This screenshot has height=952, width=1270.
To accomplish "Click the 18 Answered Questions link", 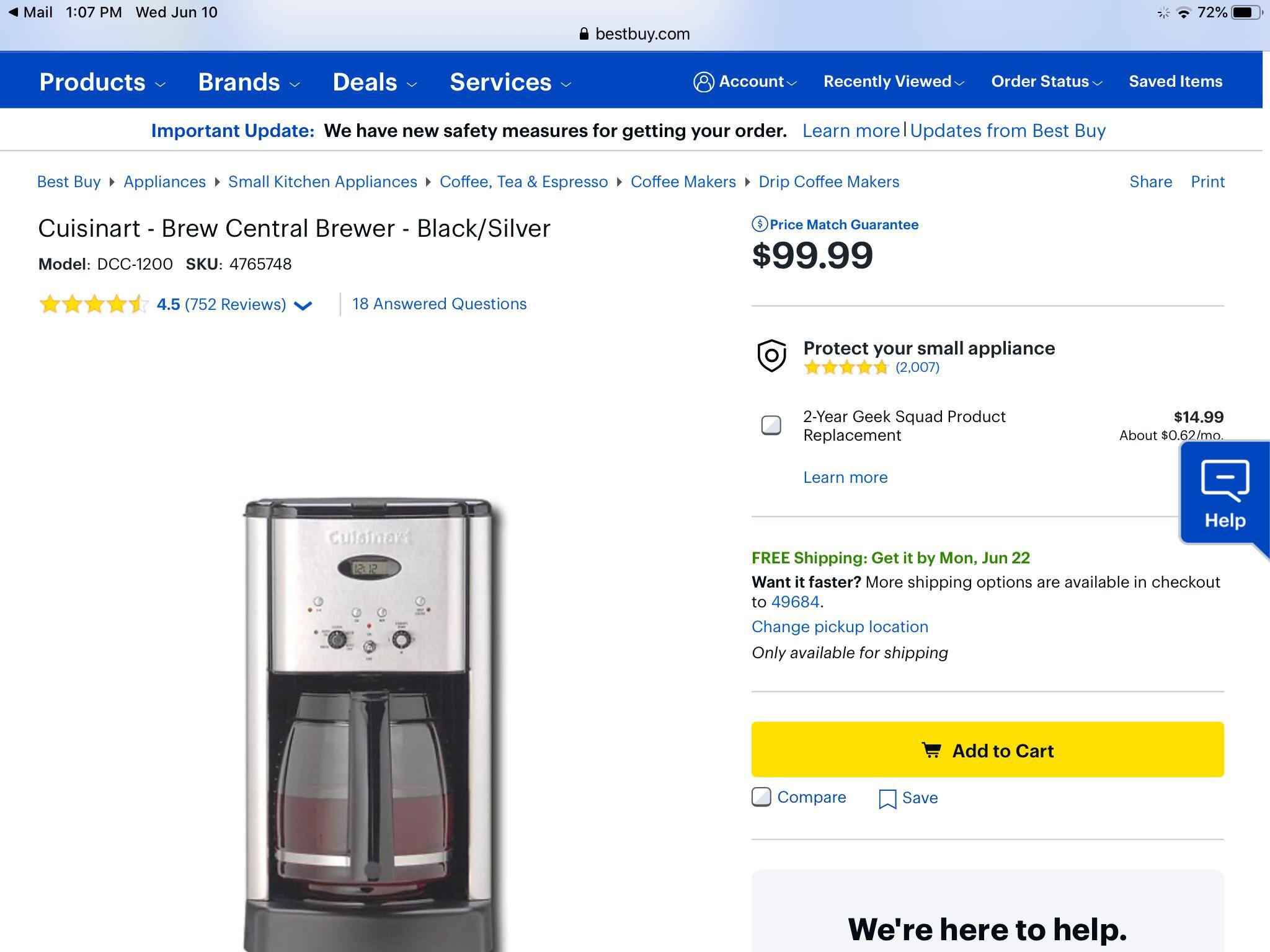I will tap(440, 304).
